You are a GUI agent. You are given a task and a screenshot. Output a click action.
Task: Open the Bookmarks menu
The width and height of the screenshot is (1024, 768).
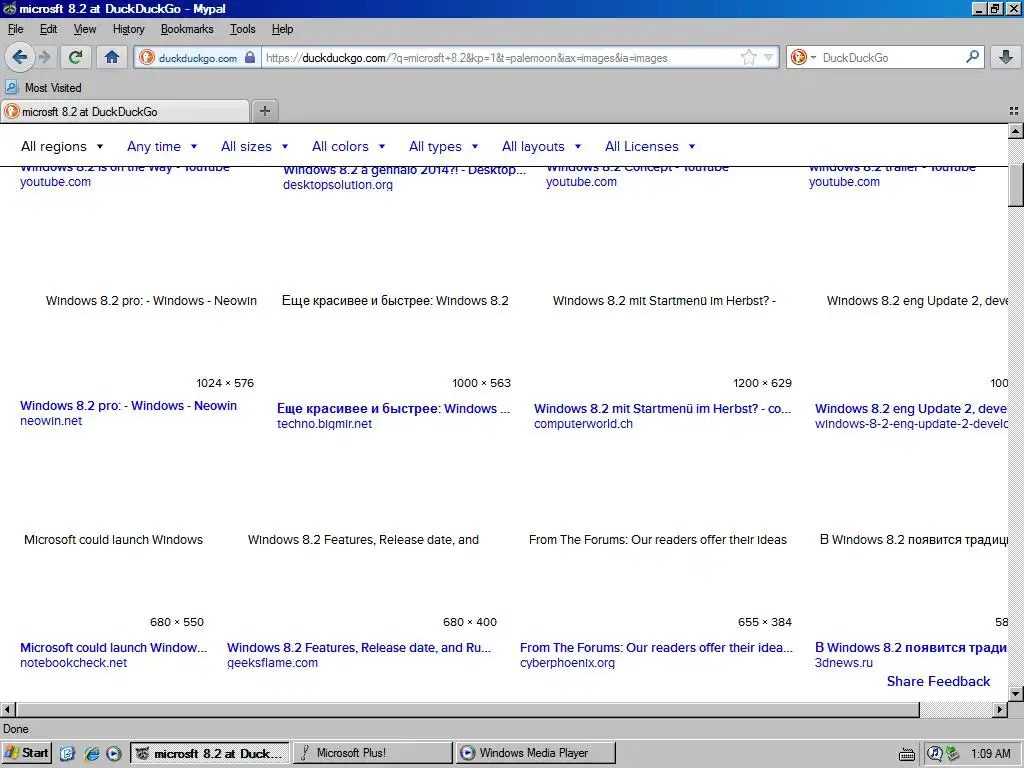(x=187, y=29)
